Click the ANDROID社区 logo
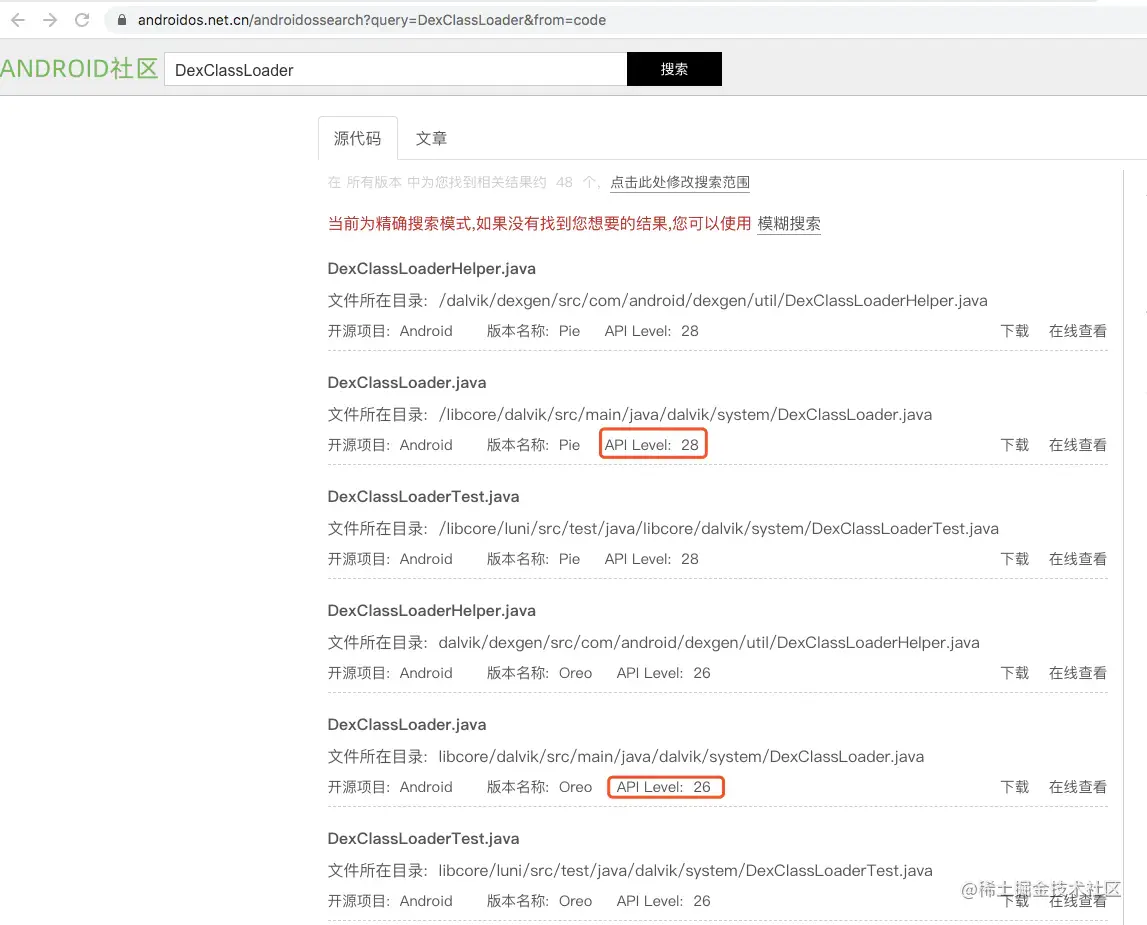This screenshot has width=1147, height=925. (x=79, y=69)
